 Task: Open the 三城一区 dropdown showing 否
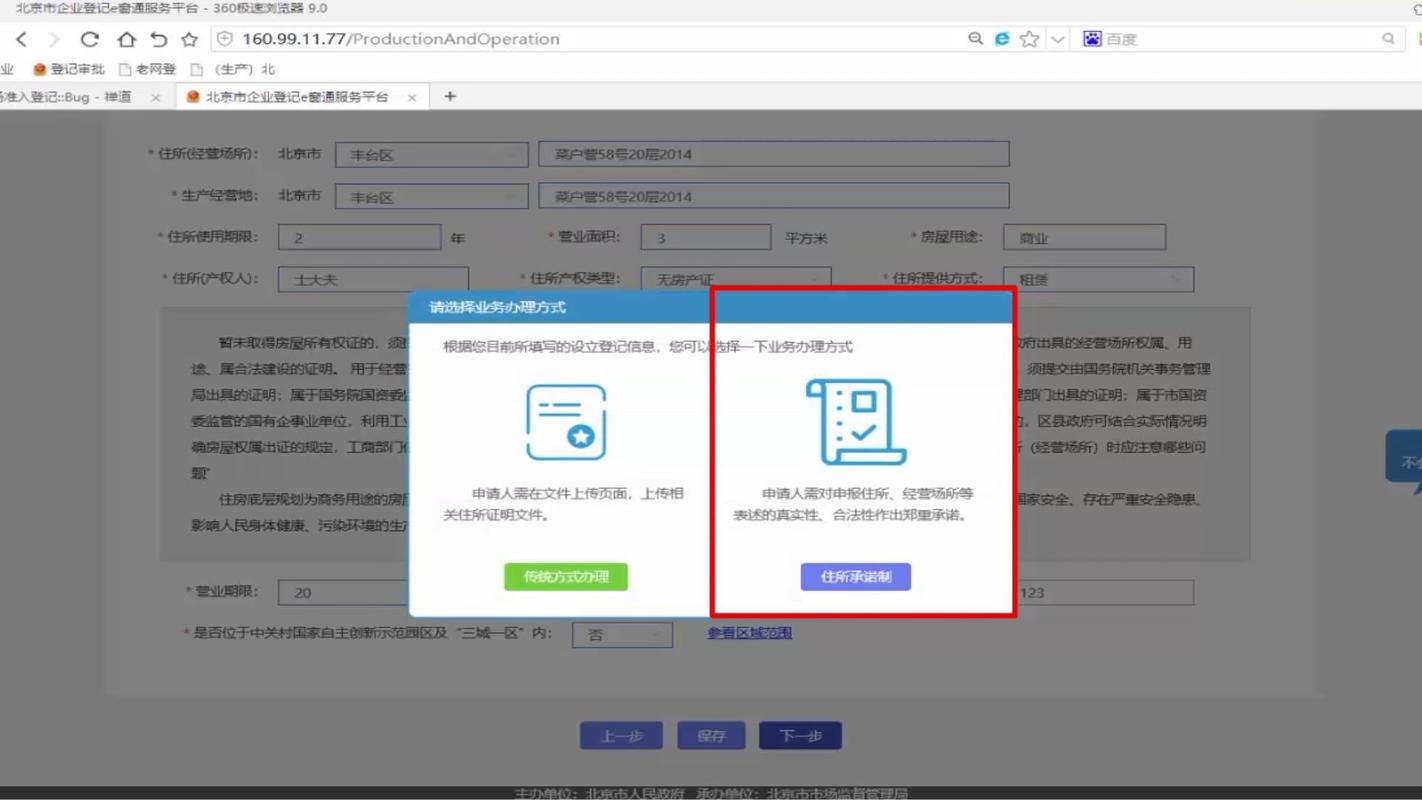pos(622,634)
